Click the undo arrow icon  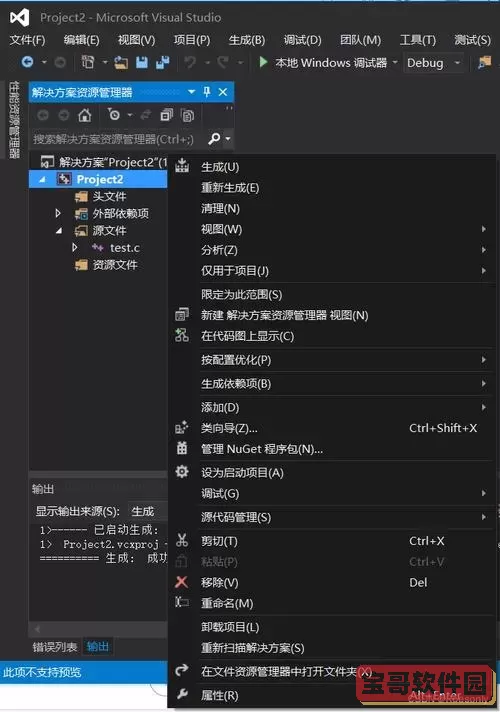[190, 62]
